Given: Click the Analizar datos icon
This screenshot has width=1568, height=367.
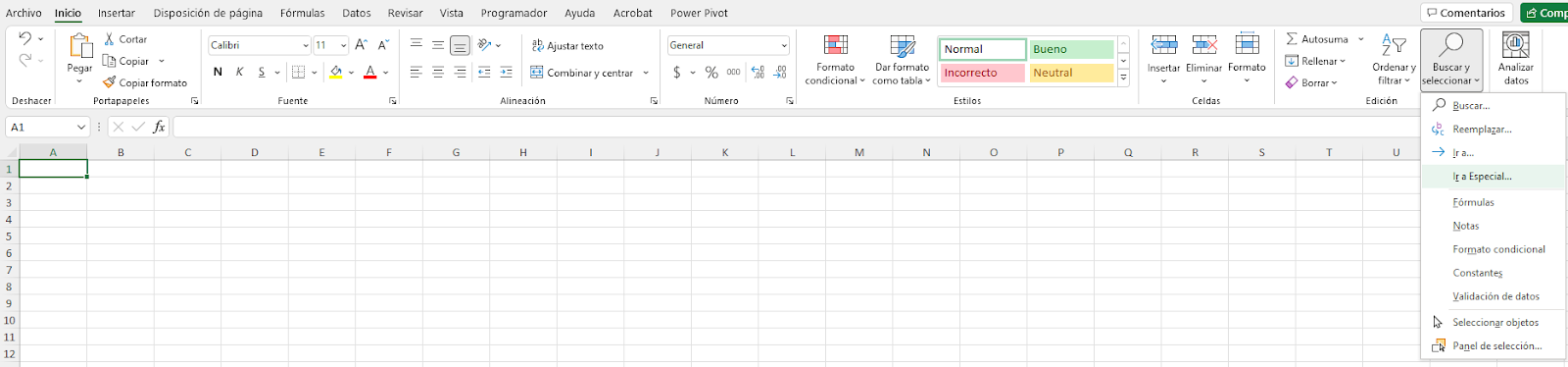Looking at the screenshot, I should point(1515,45).
